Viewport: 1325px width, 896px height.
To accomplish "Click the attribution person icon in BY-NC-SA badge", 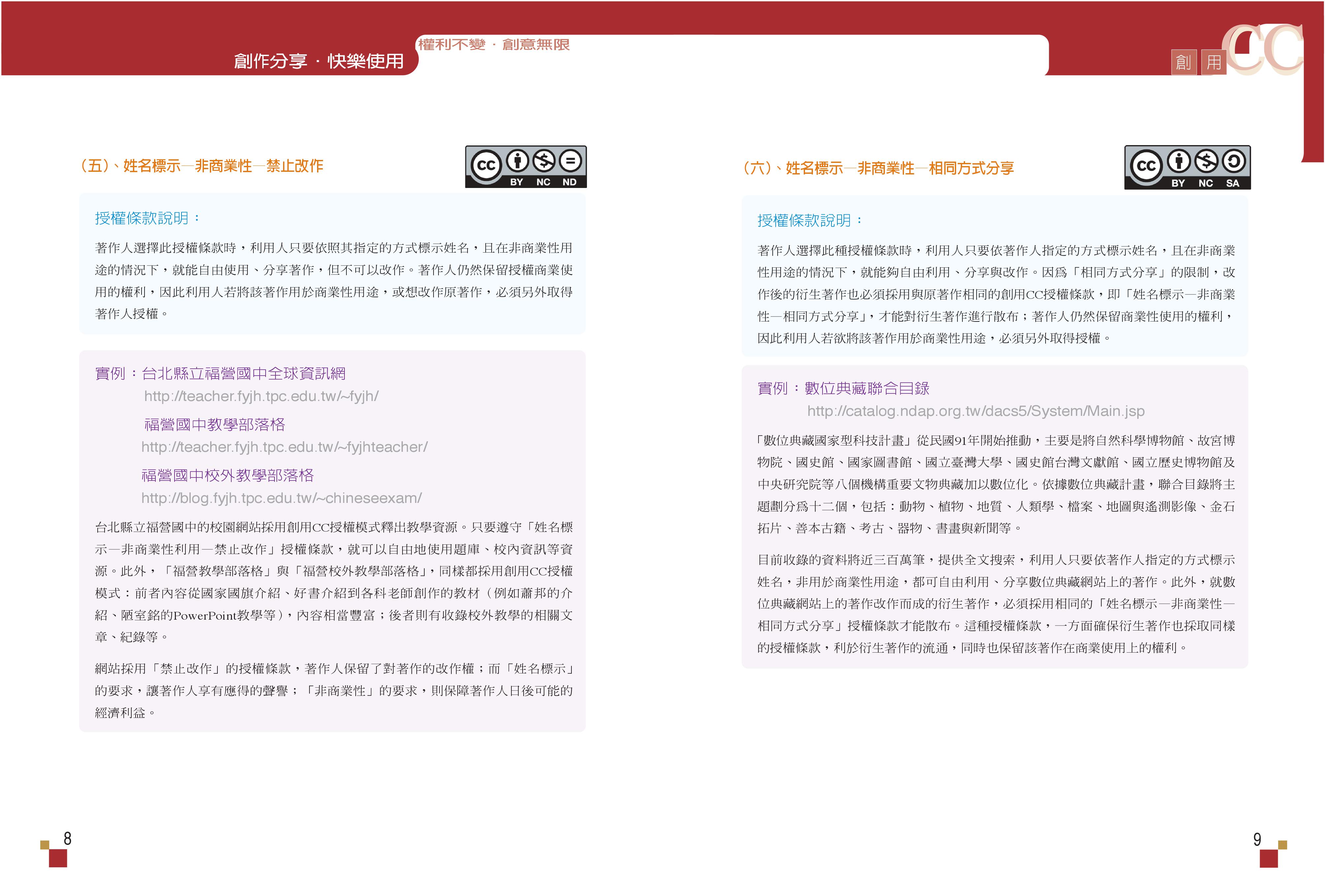I will (x=1179, y=161).
